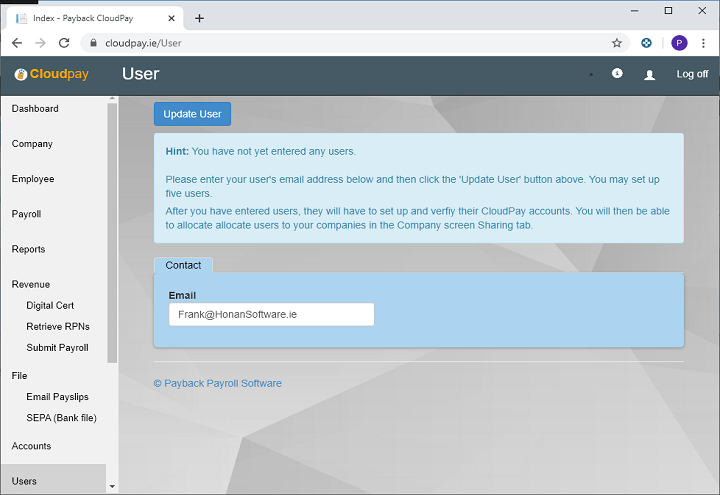Expand the Revenue section in sidebar
Viewport: 720px width, 495px height.
pyautogui.click(x=31, y=285)
